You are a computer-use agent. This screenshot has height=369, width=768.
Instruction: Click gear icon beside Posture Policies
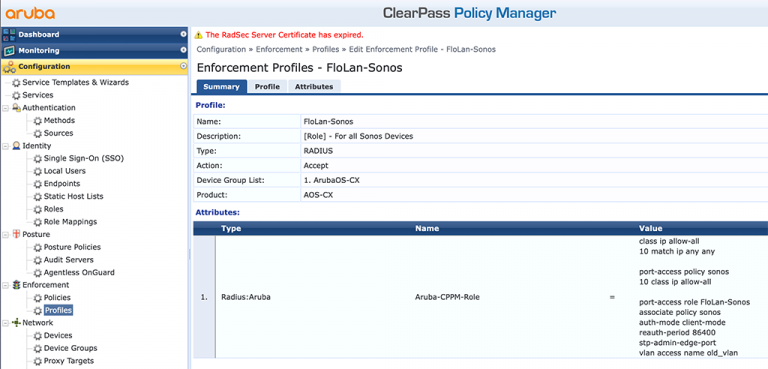[x=38, y=247]
